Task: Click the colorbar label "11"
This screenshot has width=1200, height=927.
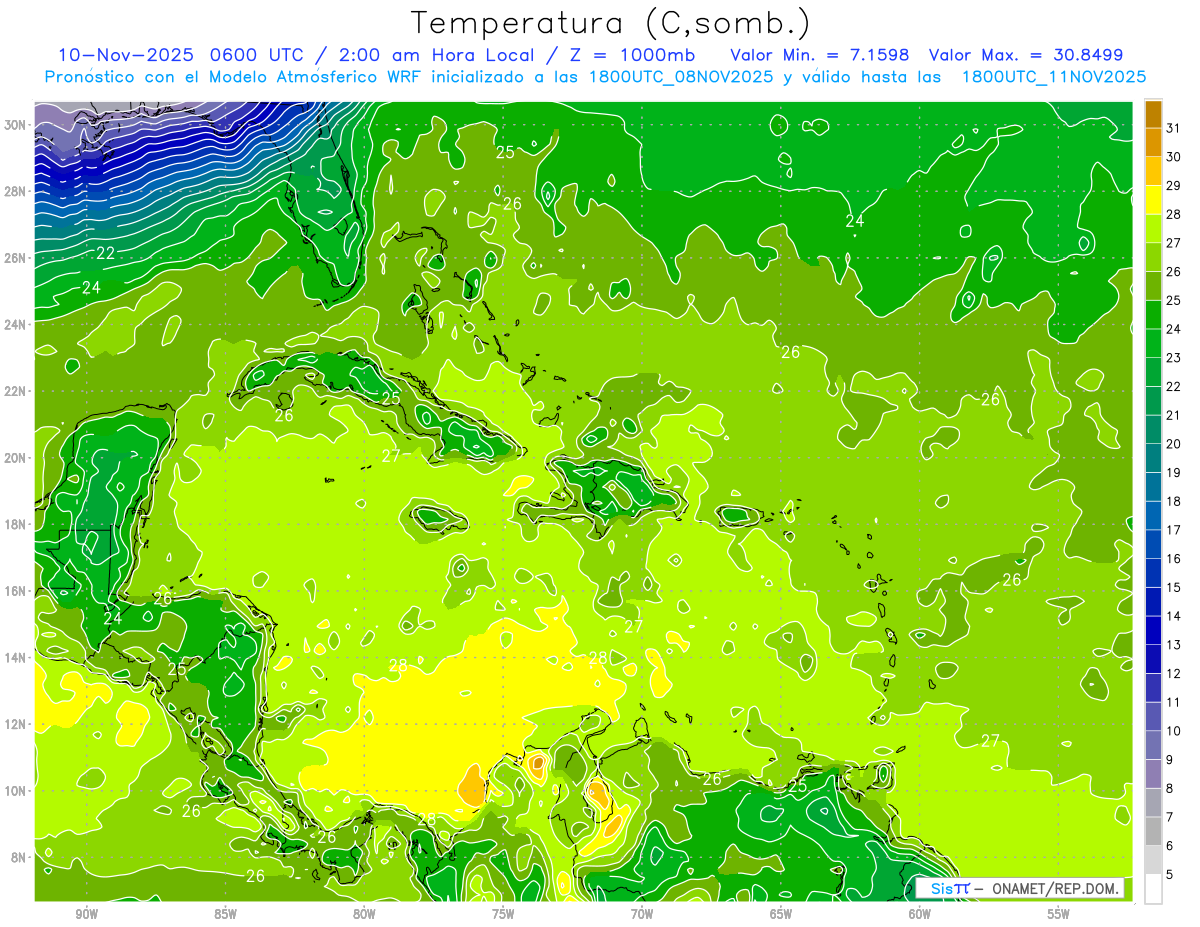Action: pos(1174,702)
